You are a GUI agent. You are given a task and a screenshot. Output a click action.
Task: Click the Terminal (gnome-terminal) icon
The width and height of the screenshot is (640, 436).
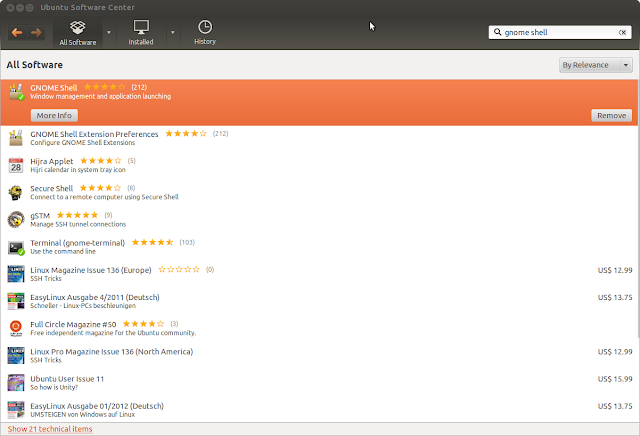[16, 247]
